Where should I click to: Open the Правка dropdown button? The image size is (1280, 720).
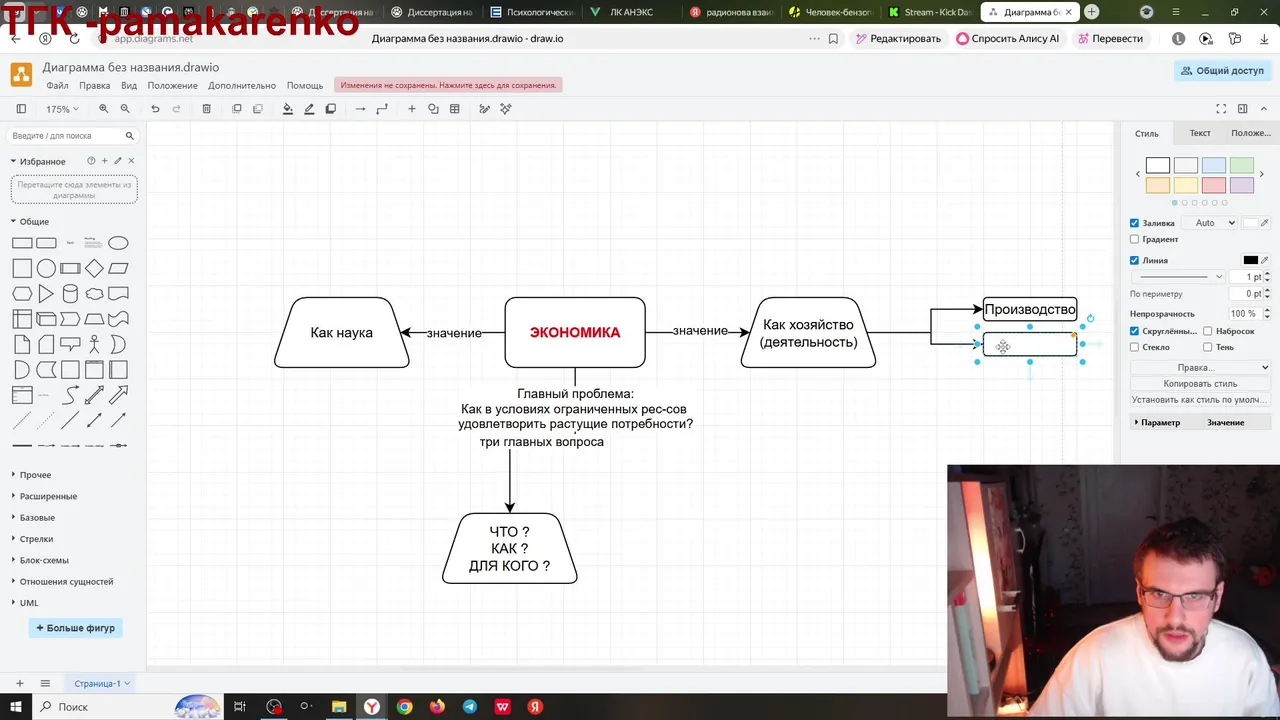(1200, 368)
